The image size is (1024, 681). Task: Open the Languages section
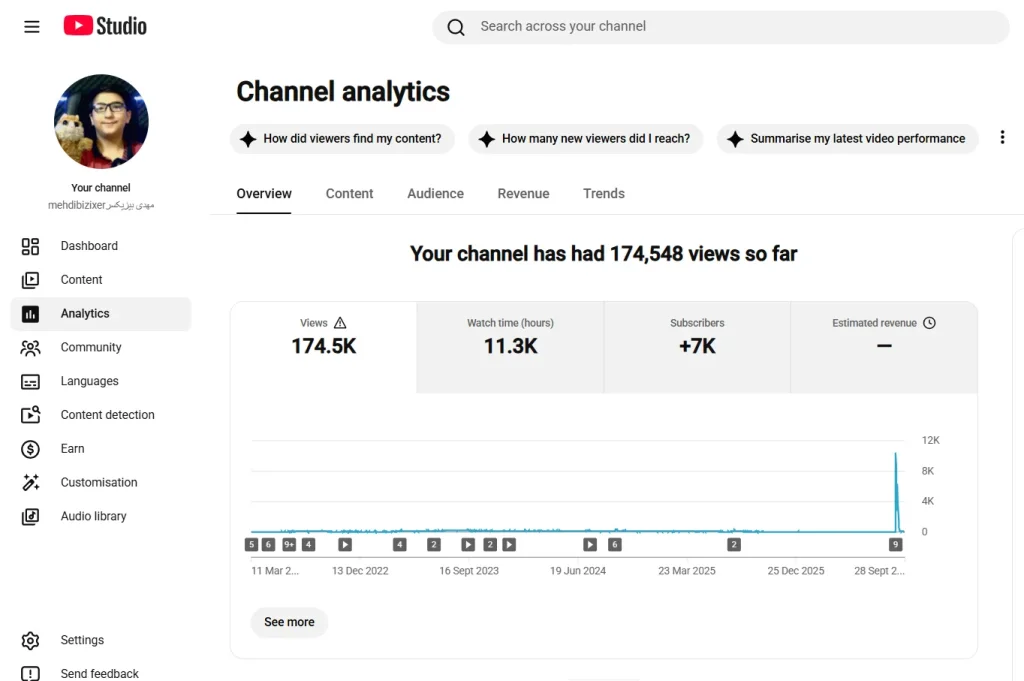[x=101, y=381]
